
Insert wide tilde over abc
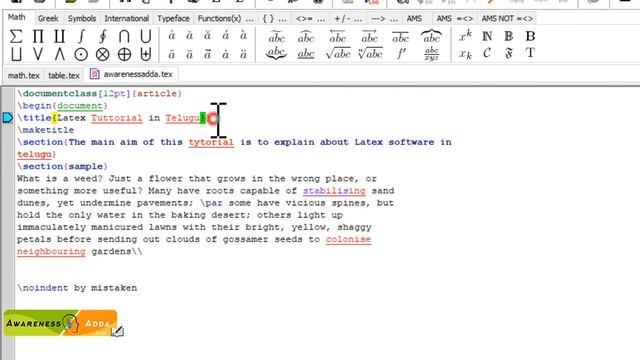pos(276,37)
